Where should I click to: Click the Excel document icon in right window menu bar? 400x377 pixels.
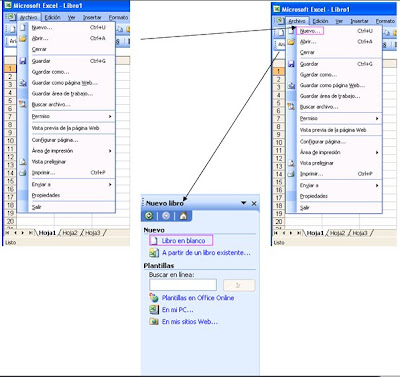(x=279, y=21)
